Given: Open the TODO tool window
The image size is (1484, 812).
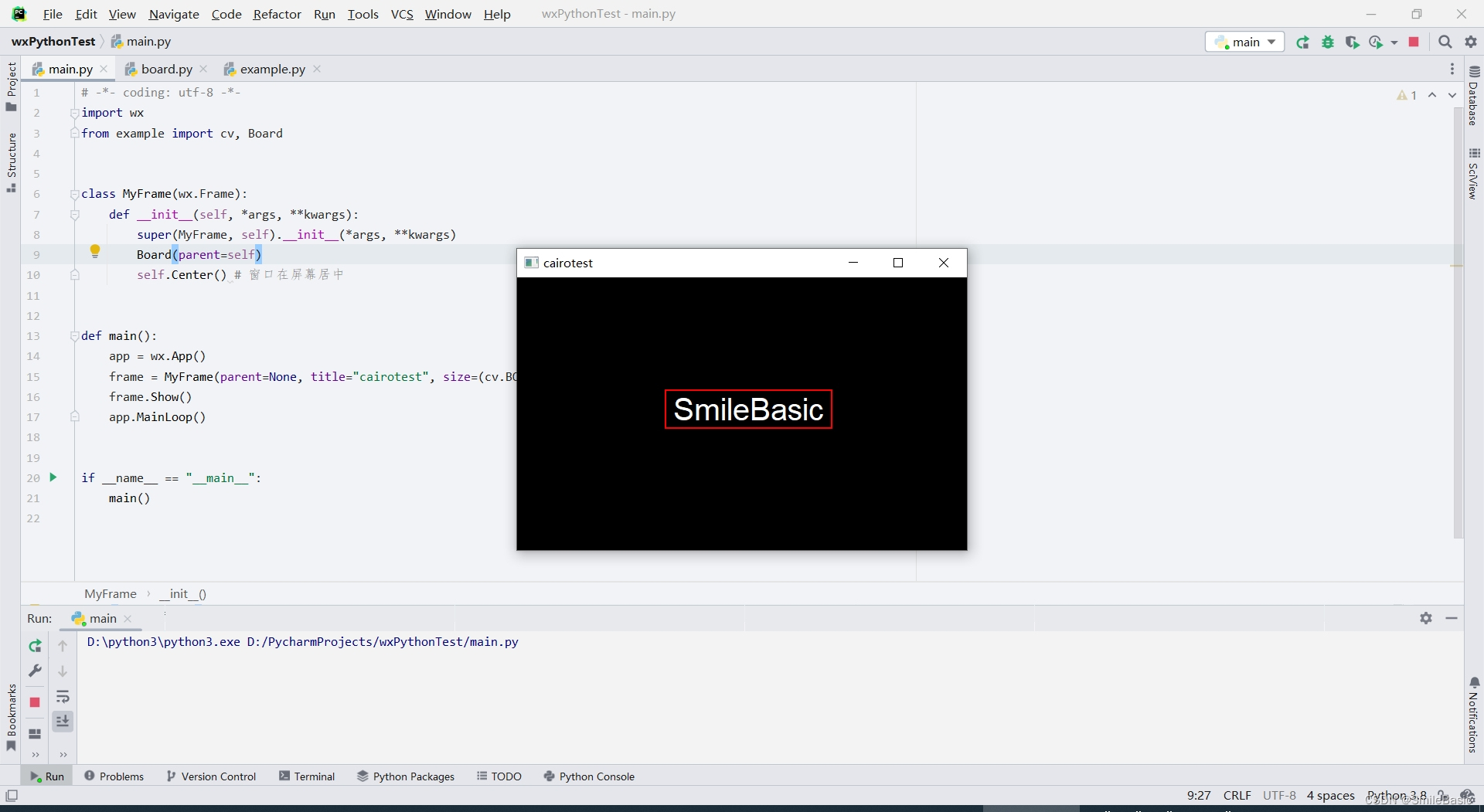Looking at the screenshot, I should pos(499,776).
